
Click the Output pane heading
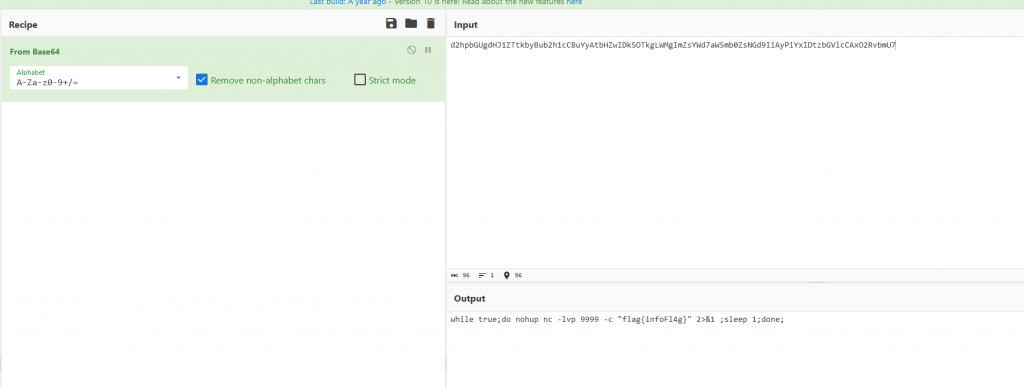pos(470,299)
